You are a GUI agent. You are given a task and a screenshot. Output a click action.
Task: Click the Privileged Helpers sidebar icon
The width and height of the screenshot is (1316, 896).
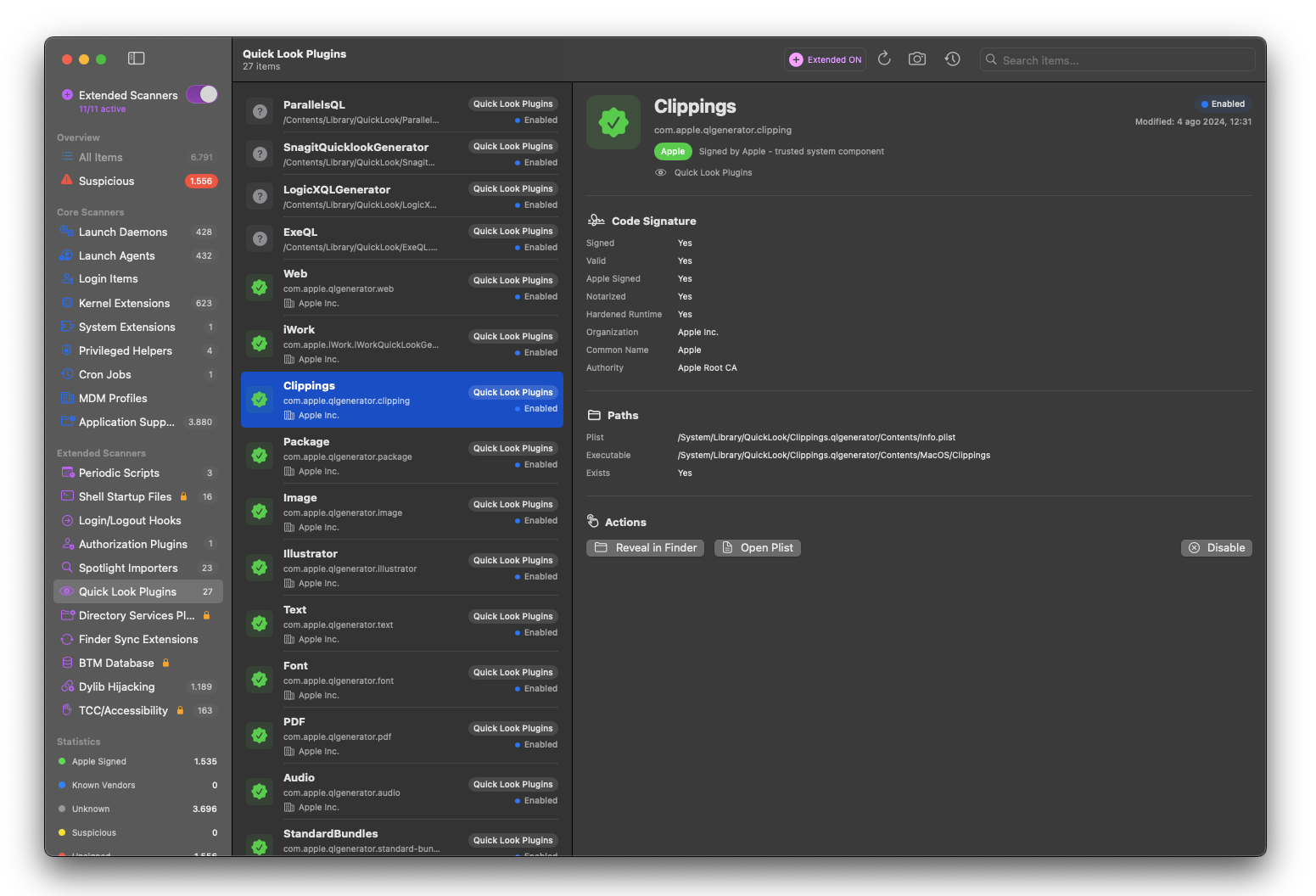coord(66,350)
